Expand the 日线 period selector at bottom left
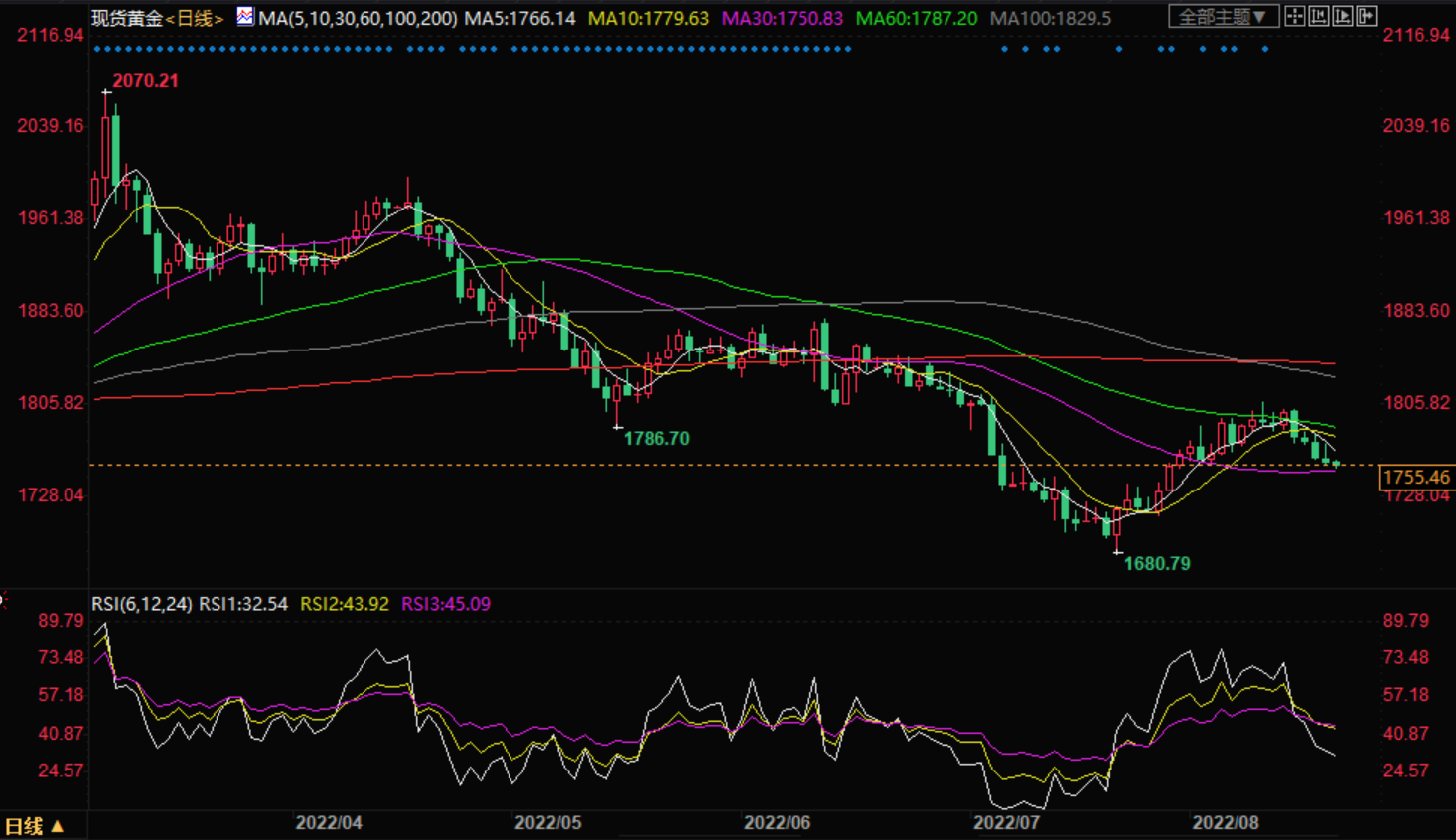1456x840 pixels. click(34, 826)
